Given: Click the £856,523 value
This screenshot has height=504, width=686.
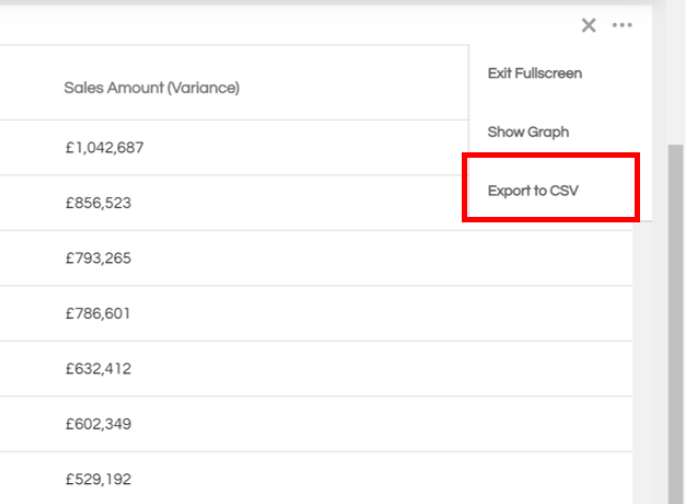Looking at the screenshot, I should [98, 202].
